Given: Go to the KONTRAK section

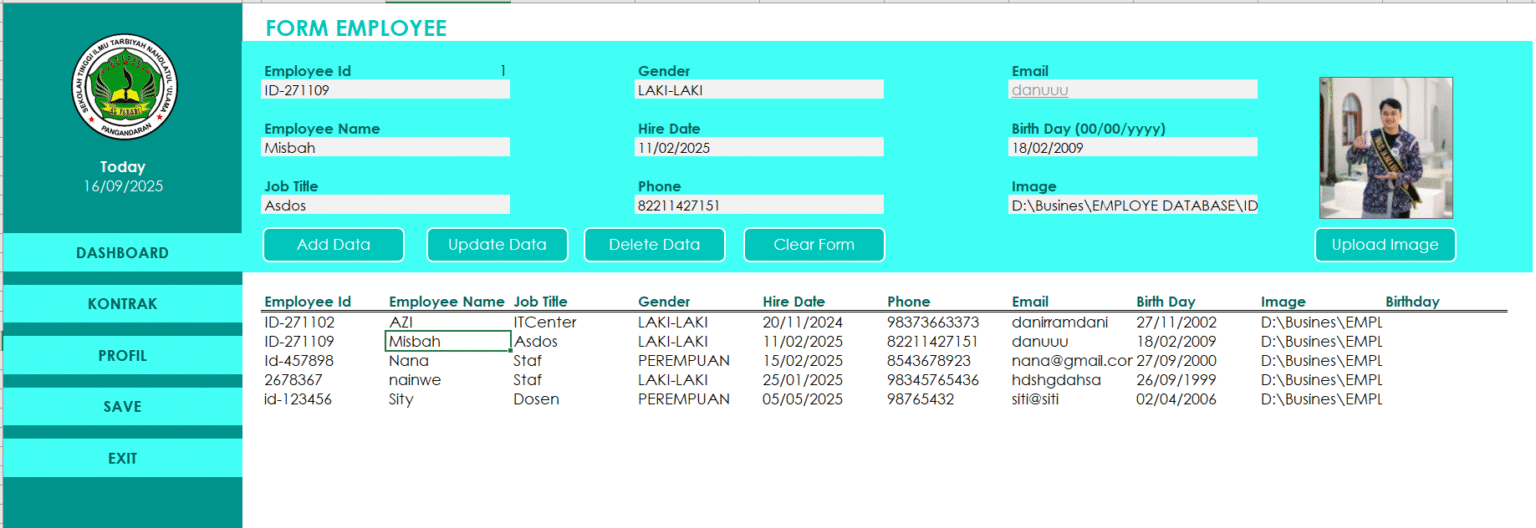Looking at the screenshot, I should pos(122,304).
